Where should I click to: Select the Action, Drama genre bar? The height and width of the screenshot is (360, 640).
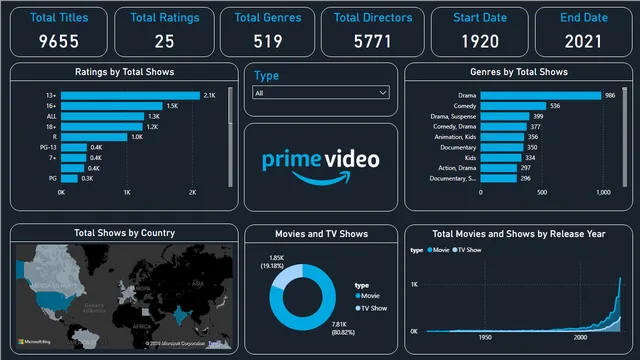click(x=498, y=168)
